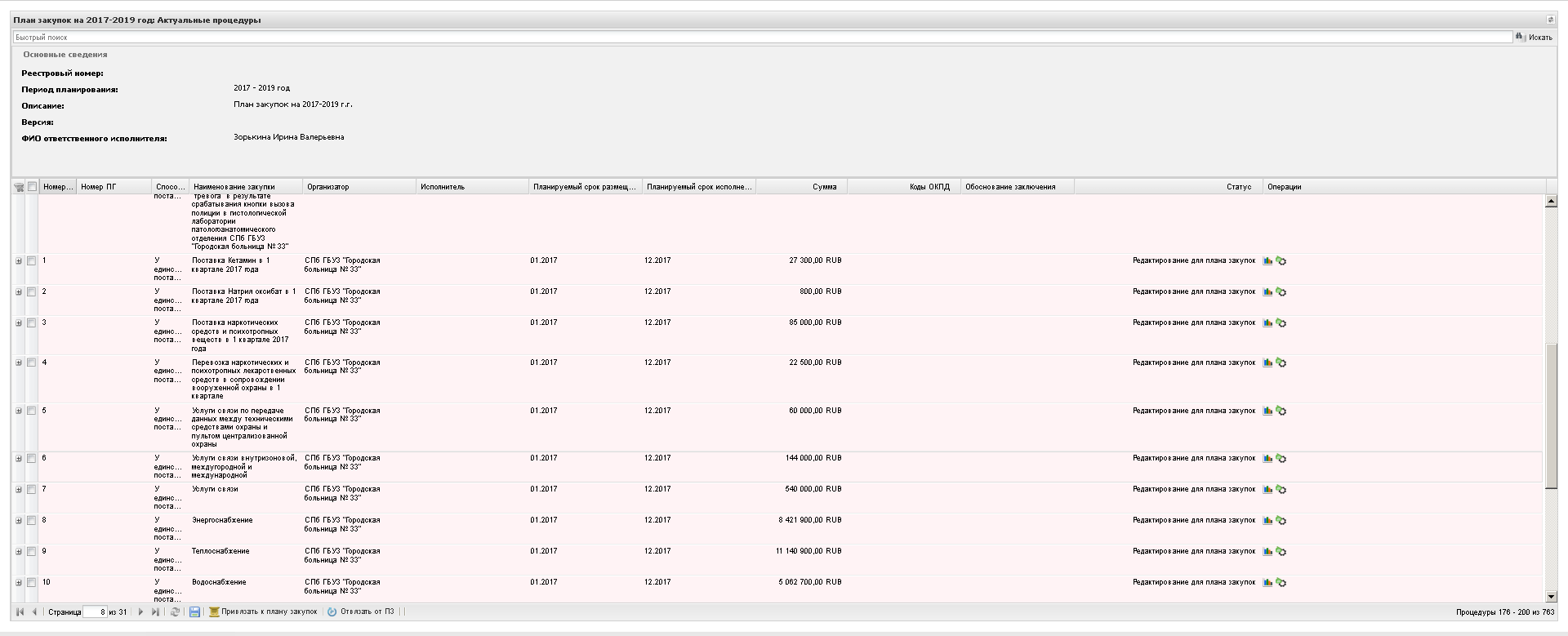Expand row 3 Поставка наркотических средств
Viewport: 1568px width, 636px height.
click(x=19, y=323)
